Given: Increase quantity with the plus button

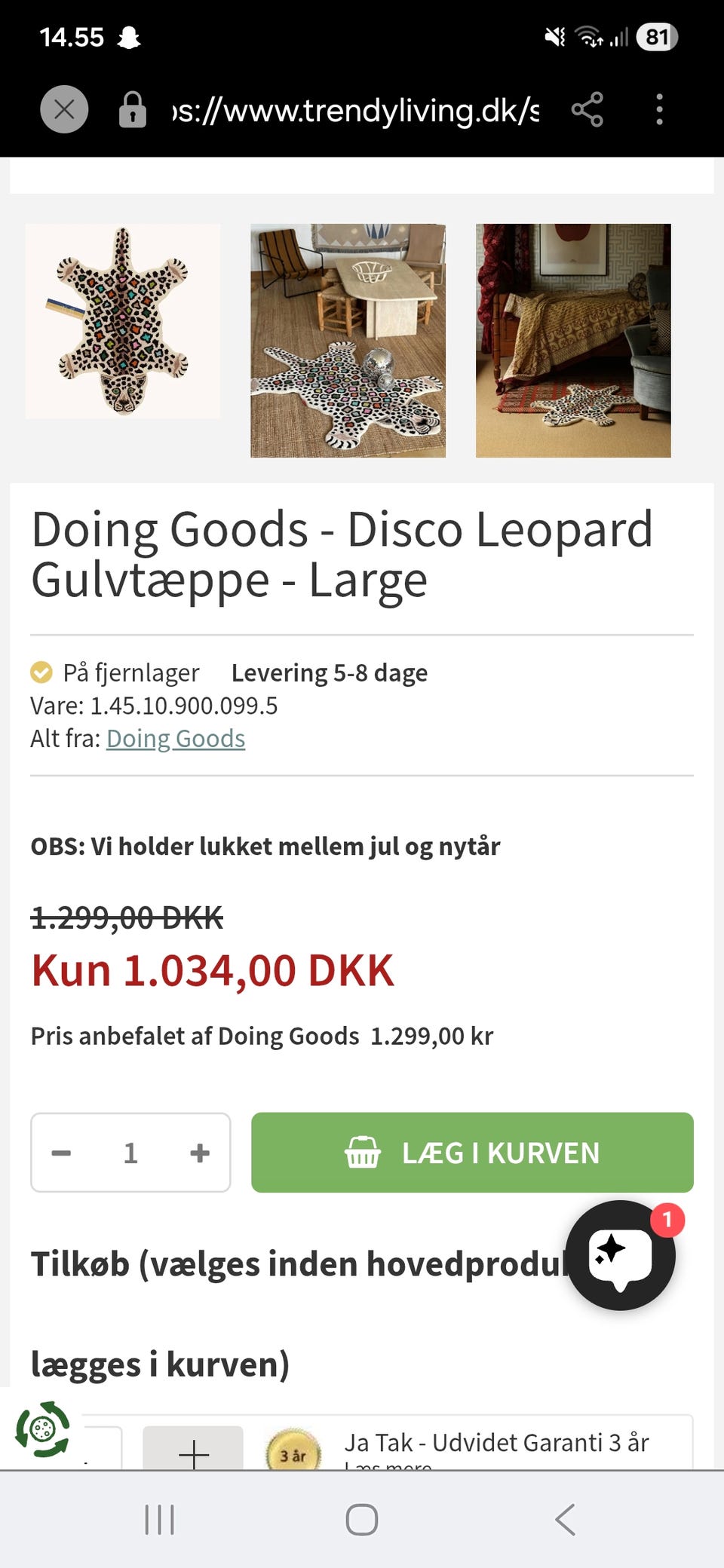Looking at the screenshot, I should pyautogui.click(x=200, y=1153).
